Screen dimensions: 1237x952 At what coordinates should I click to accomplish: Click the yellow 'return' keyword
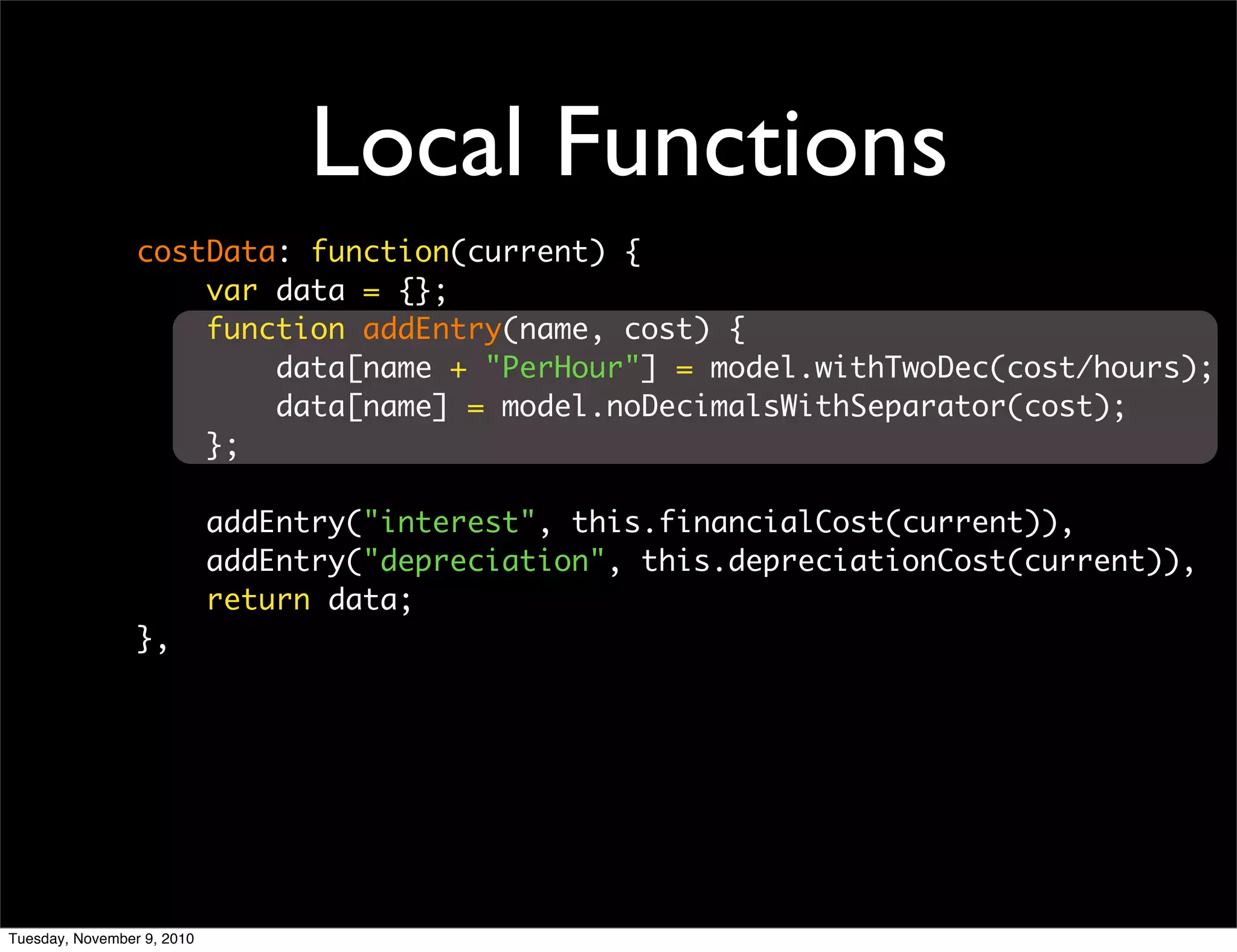tap(258, 600)
